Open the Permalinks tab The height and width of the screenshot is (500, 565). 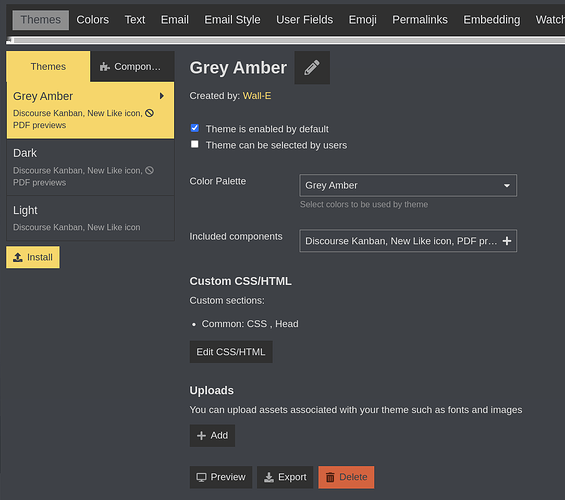click(420, 20)
